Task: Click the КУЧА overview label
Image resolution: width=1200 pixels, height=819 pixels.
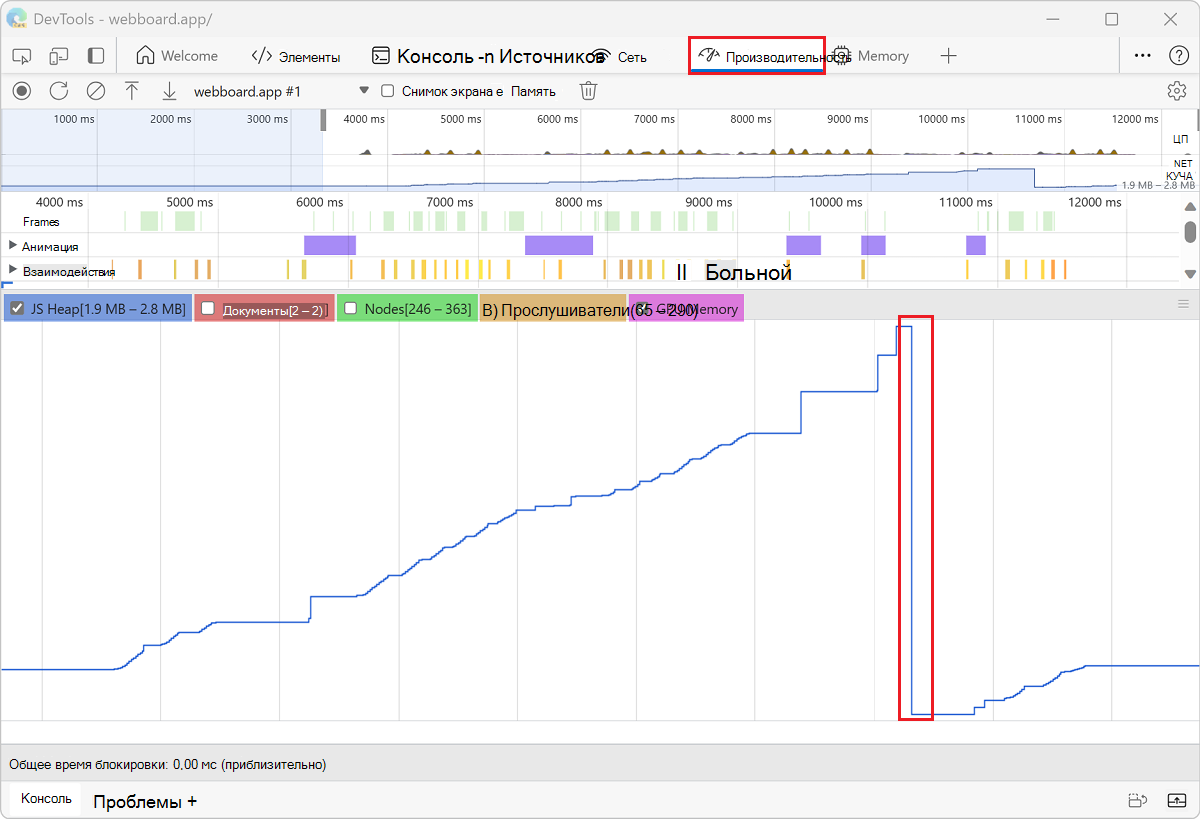Action: [1179, 176]
